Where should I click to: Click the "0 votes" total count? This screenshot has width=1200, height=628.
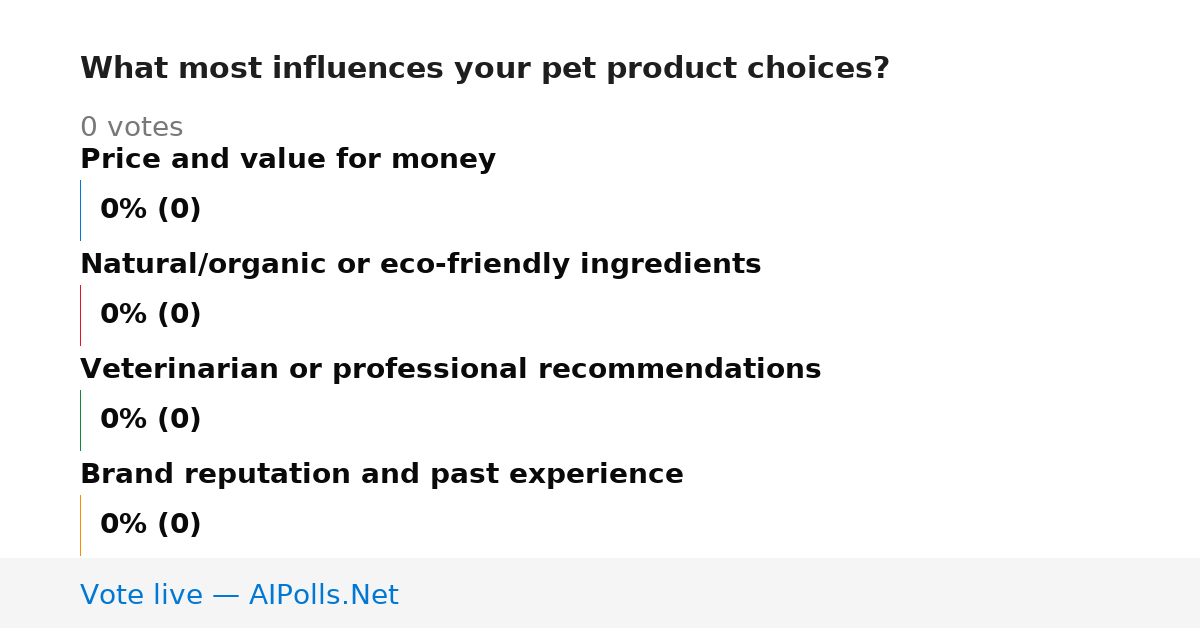[131, 128]
